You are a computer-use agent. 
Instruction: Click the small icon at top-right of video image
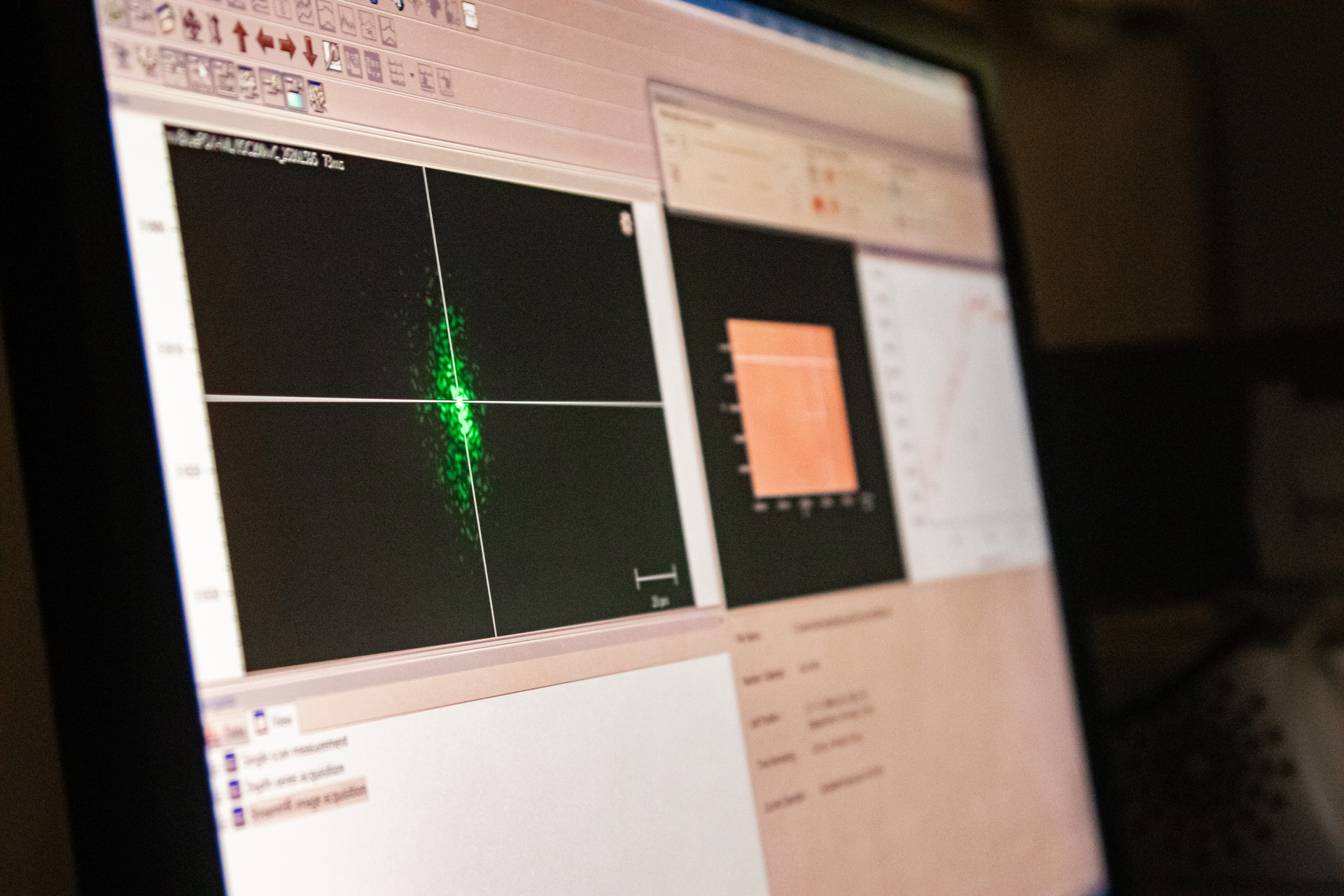point(625,223)
